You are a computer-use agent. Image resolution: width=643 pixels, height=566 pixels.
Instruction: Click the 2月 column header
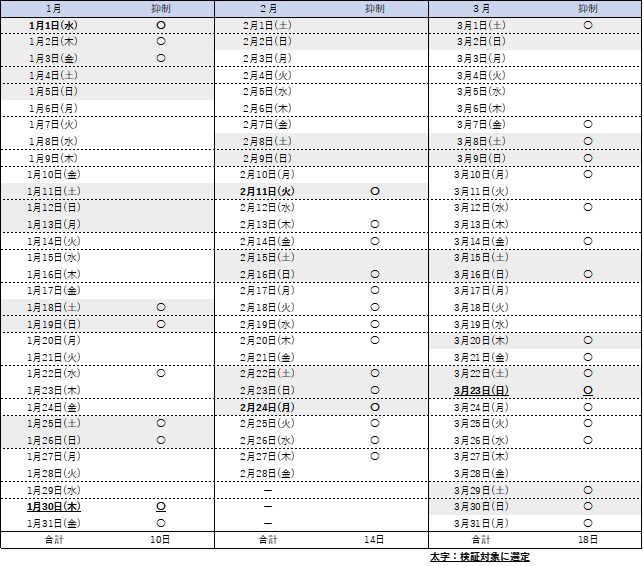click(267, 8)
